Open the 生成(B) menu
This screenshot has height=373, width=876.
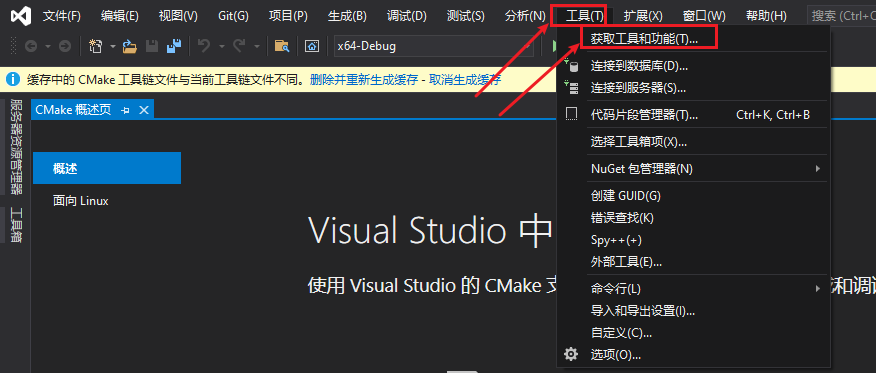347,16
